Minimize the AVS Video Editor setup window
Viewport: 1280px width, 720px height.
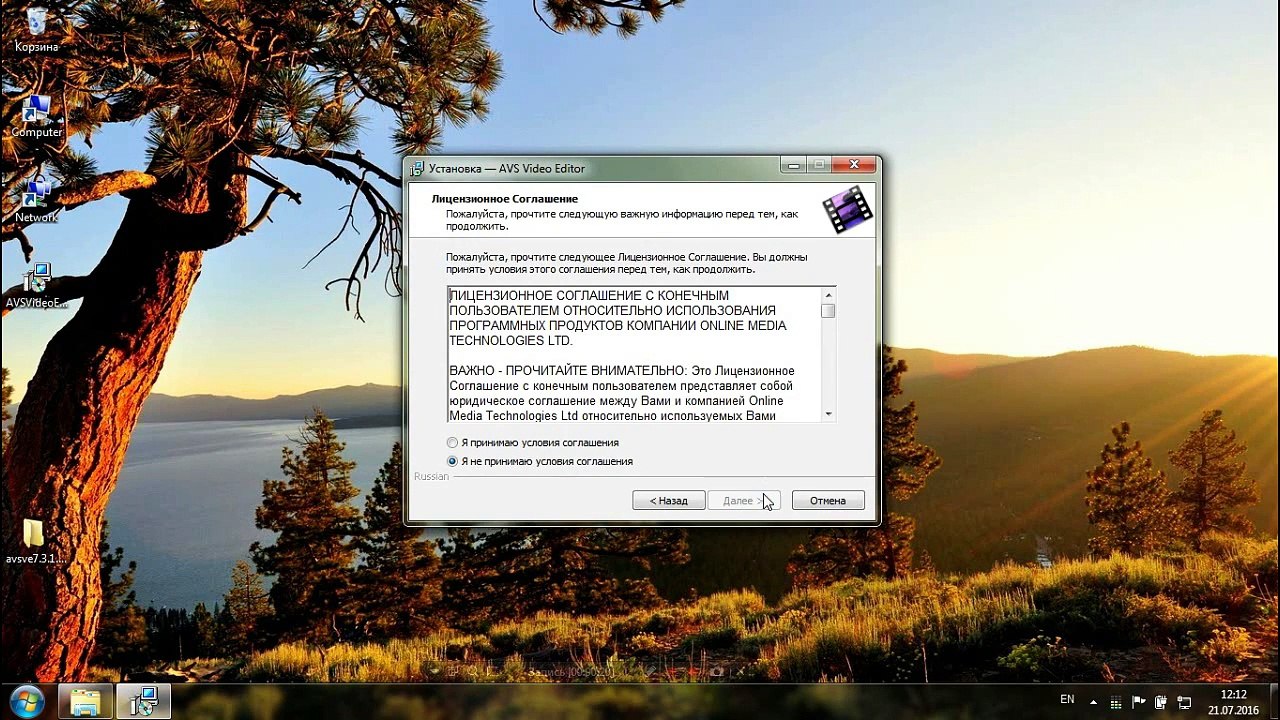tap(794, 165)
